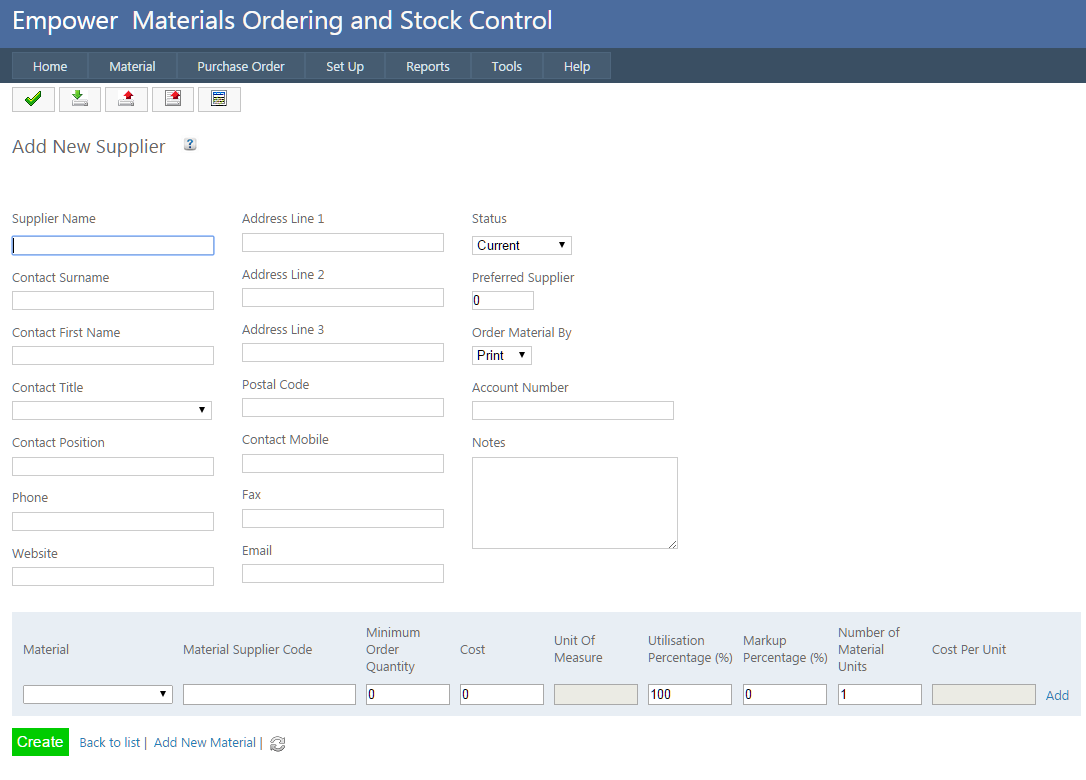Screen dimensions: 1086x780
Task: Open help icon beside Add New Supplier
Action: pyautogui.click(x=190, y=145)
